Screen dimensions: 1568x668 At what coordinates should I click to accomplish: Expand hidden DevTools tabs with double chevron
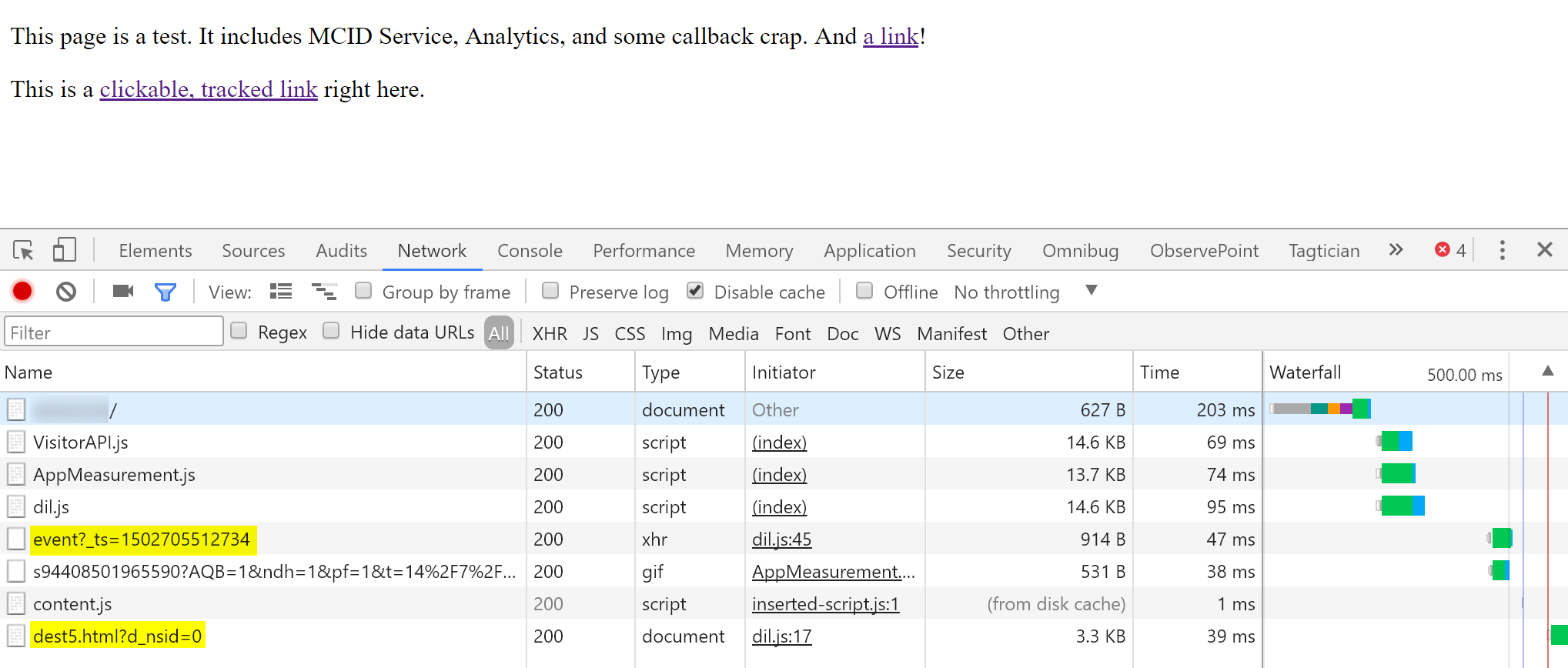pyautogui.click(x=1396, y=250)
